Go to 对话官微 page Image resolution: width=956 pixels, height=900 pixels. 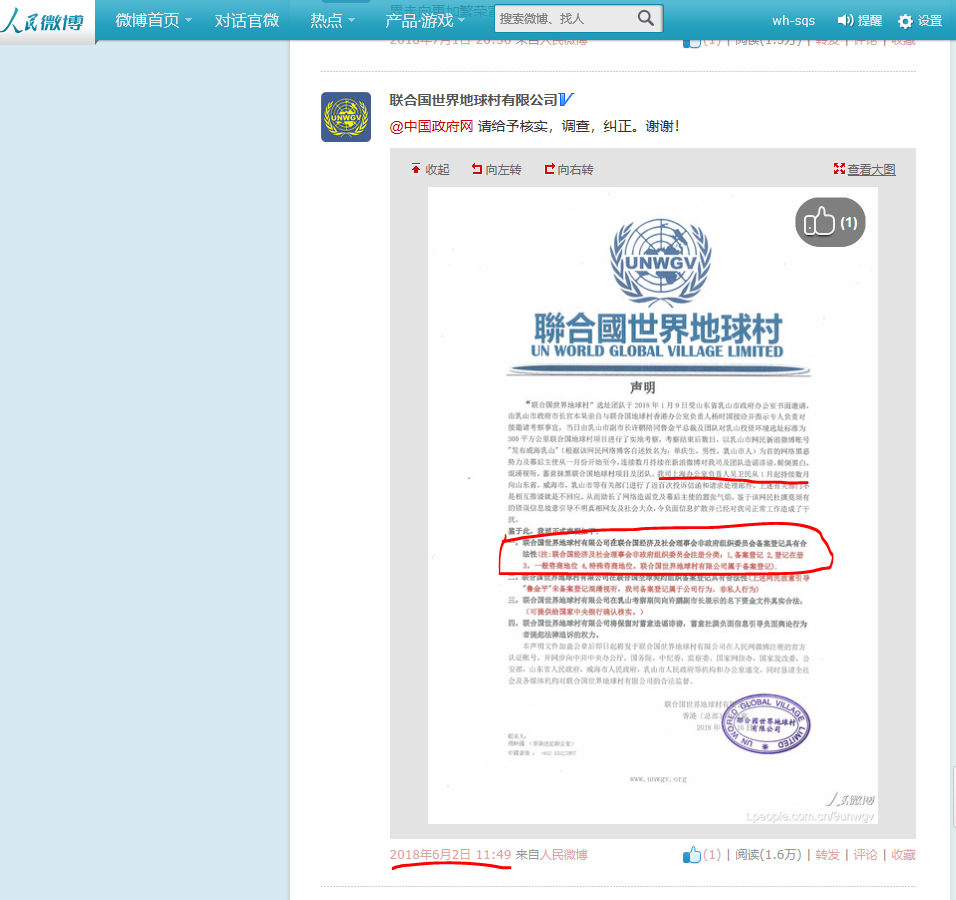click(x=247, y=21)
